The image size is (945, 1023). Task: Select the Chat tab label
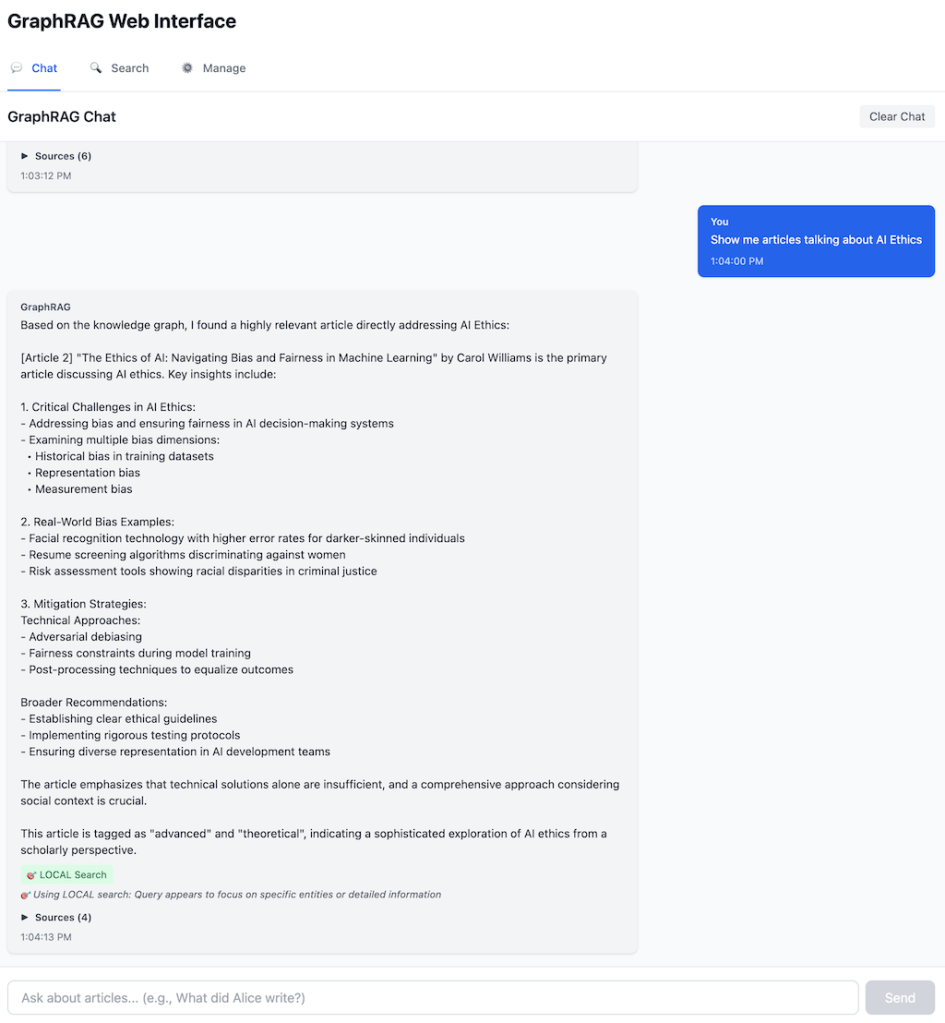[44, 68]
